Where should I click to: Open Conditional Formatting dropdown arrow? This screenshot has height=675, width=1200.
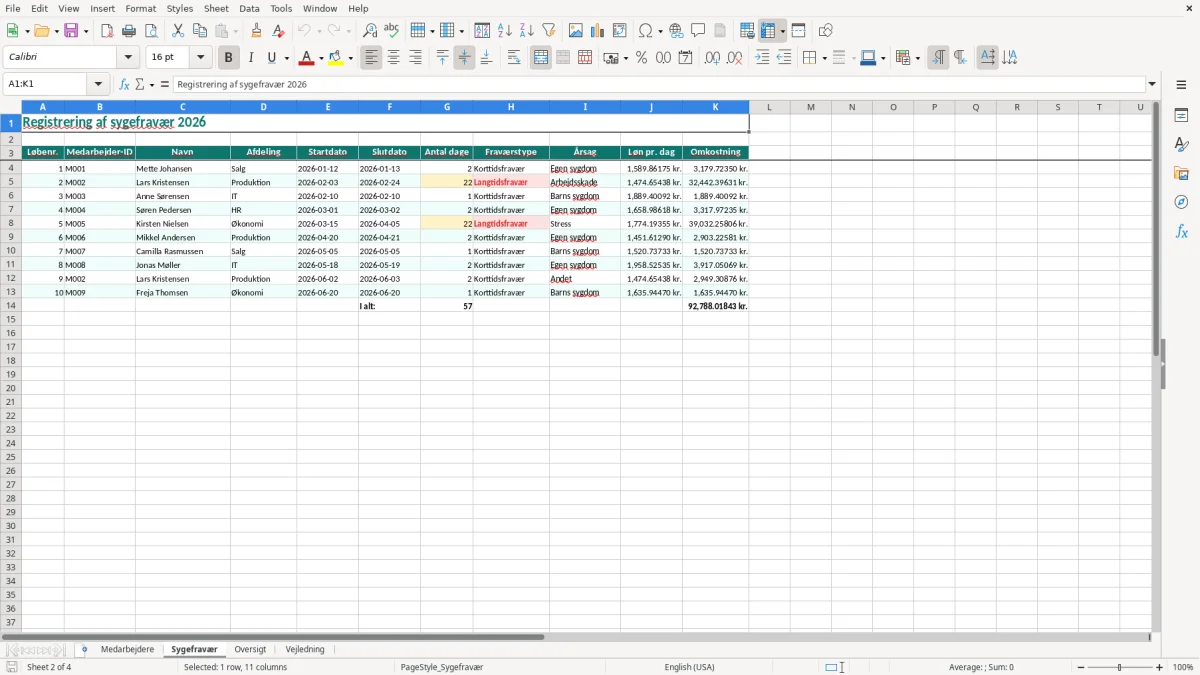click(917, 58)
